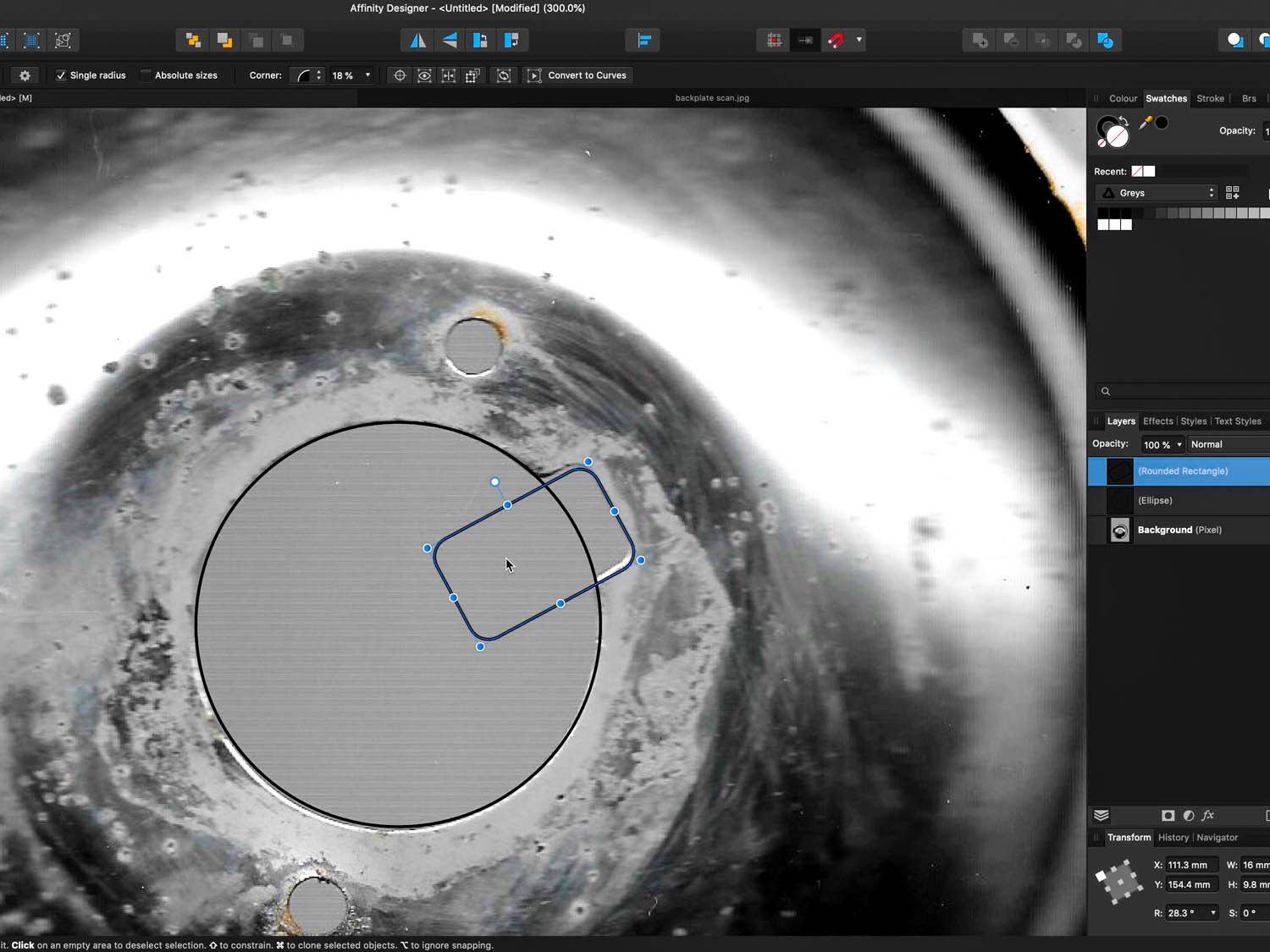Toggle the red magnet Snapping icon
Viewport: 1270px width, 952px height.
click(x=836, y=40)
